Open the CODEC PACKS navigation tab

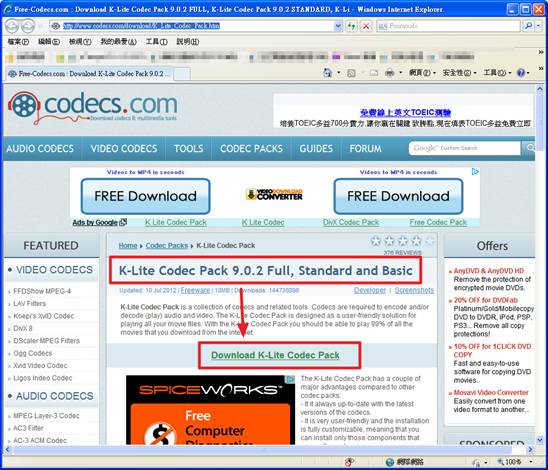coord(251,149)
